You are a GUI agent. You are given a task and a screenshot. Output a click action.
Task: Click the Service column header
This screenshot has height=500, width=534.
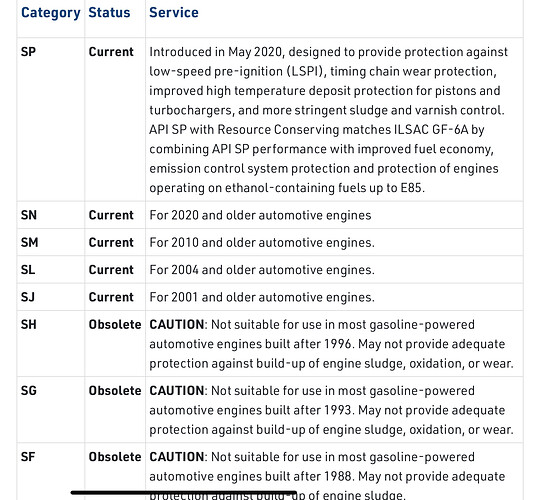tap(174, 13)
